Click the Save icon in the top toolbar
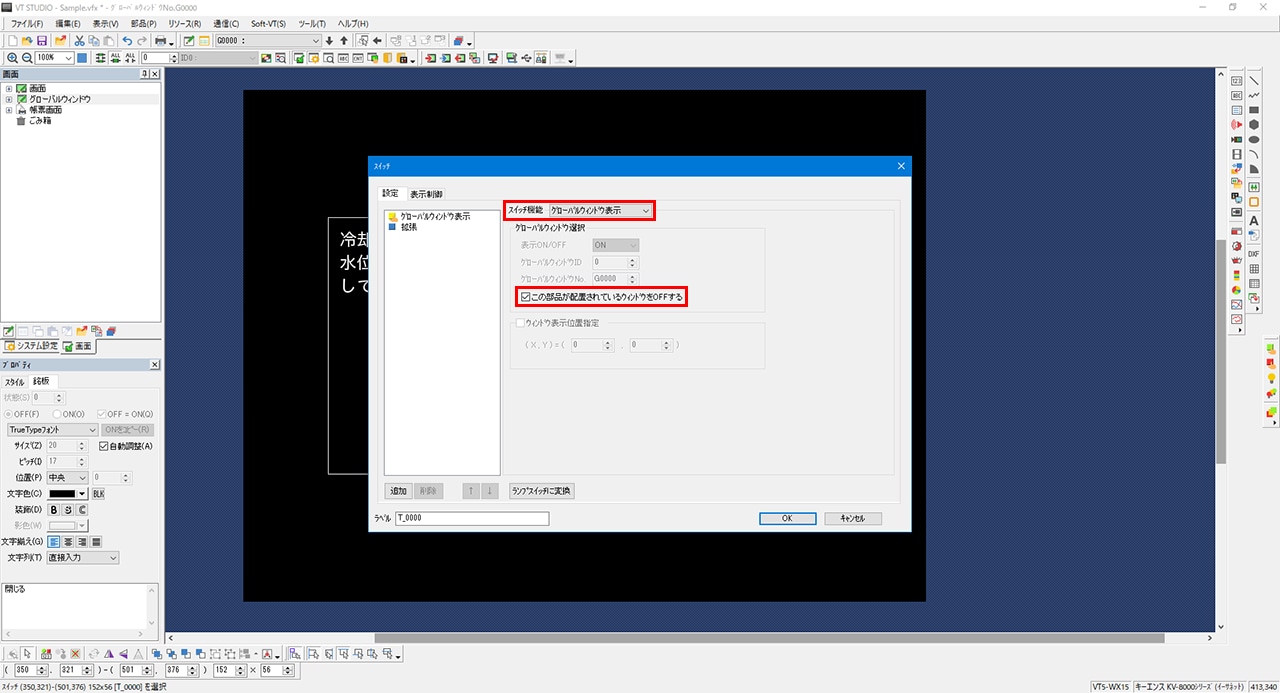This screenshot has height=693, width=1280. tap(42, 41)
